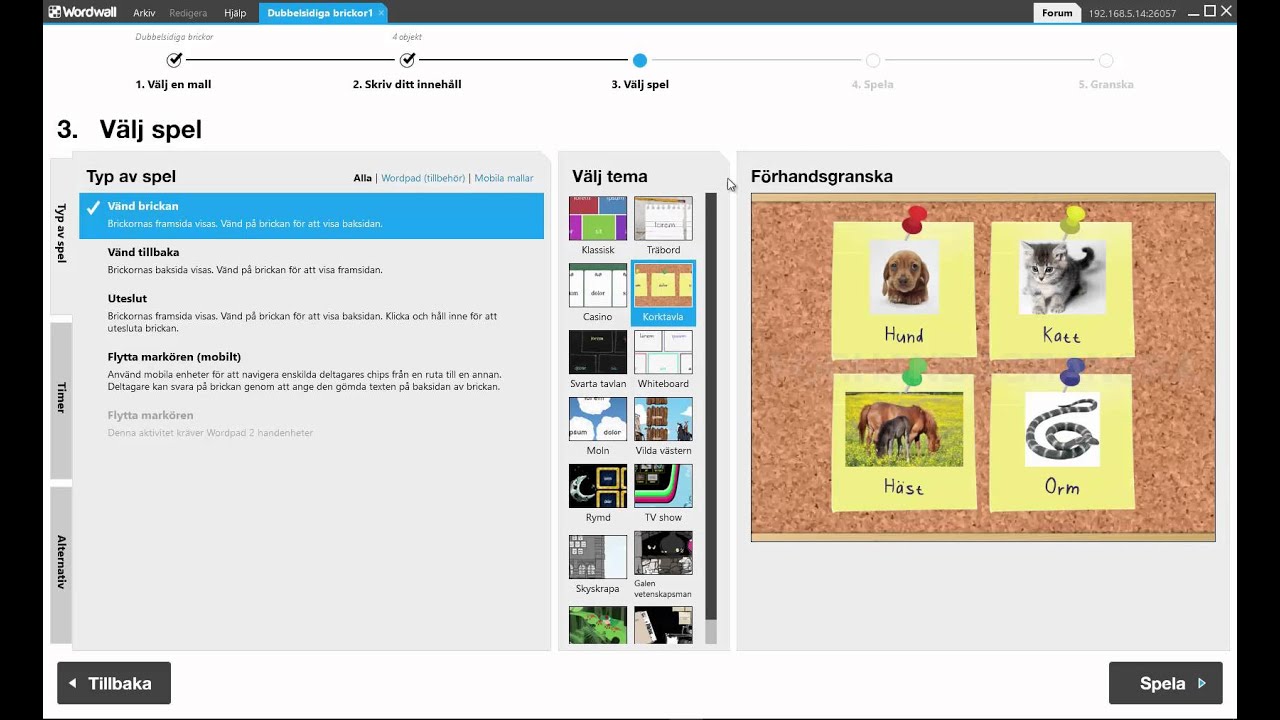This screenshot has width=1280, height=720.
Task: Click the Välj tema heading
Action: pos(610,177)
